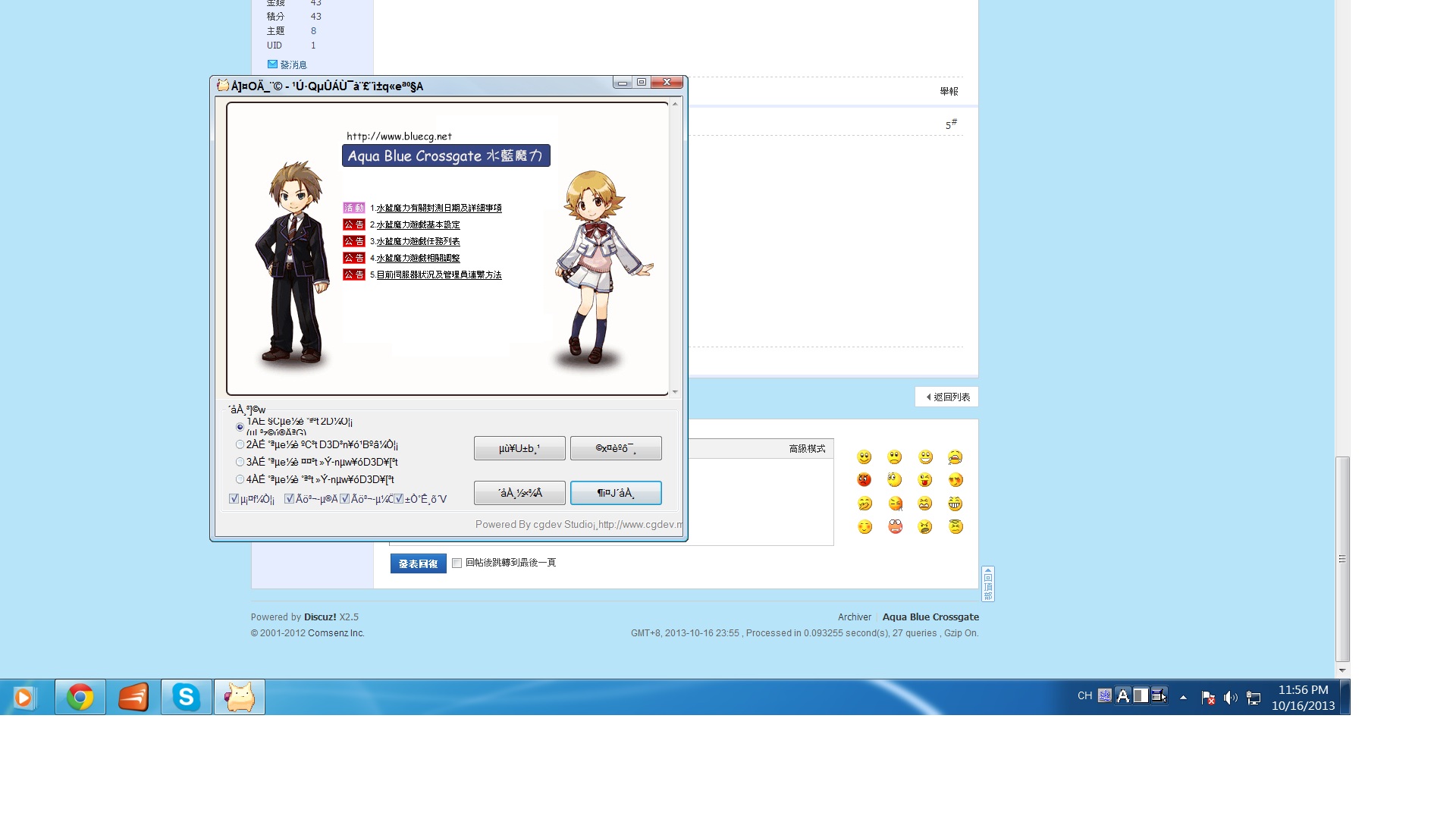Switch to the game launcher taskbar icon
Screen dimensions: 1456x819
point(240,697)
